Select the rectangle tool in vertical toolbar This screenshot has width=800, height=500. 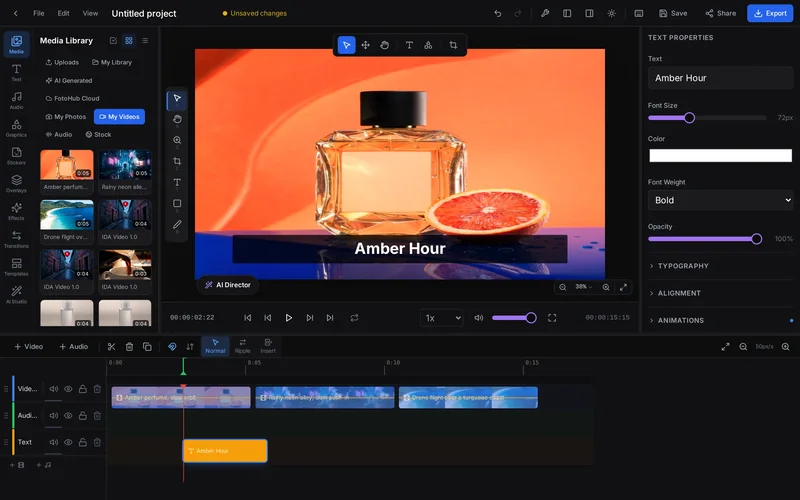coord(177,204)
